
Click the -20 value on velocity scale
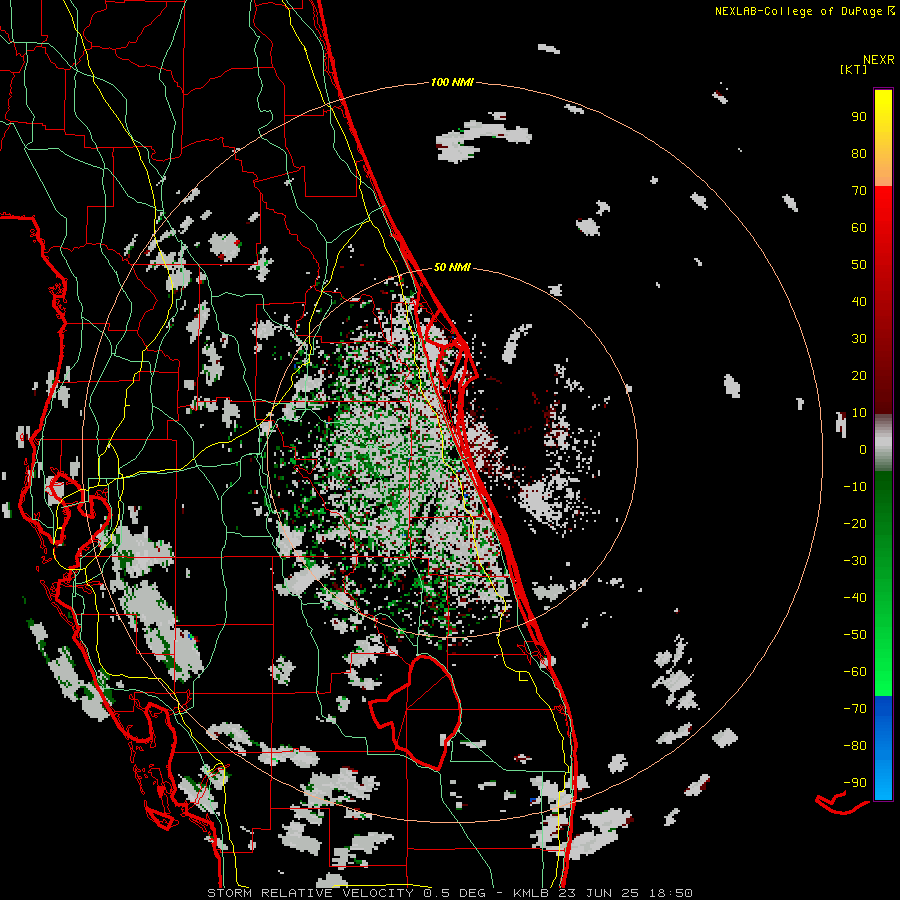click(855, 523)
